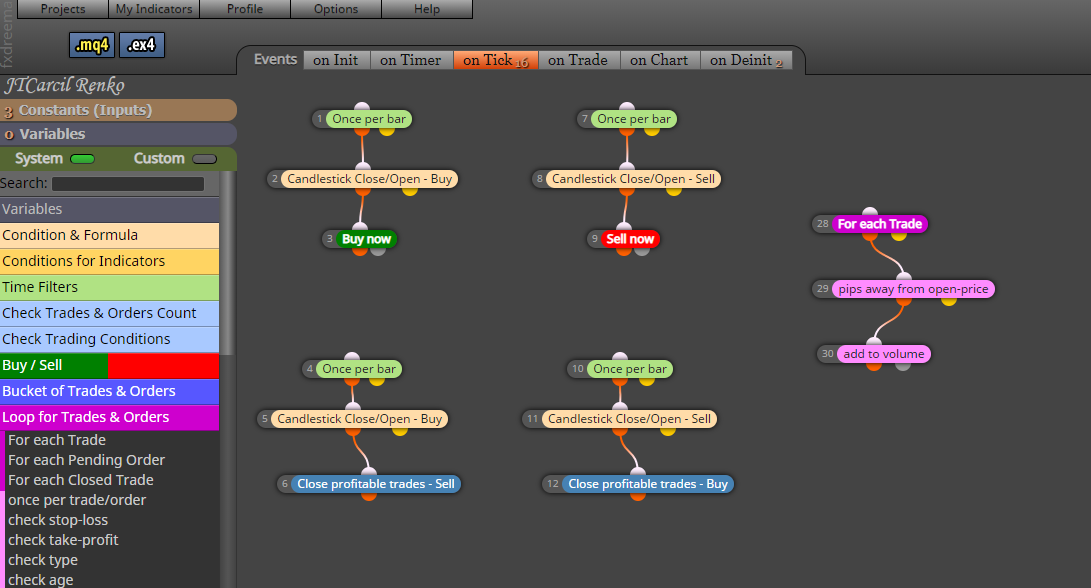Select the on Tick event tab
Screen dimensions: 1091x588
[495, 61]
